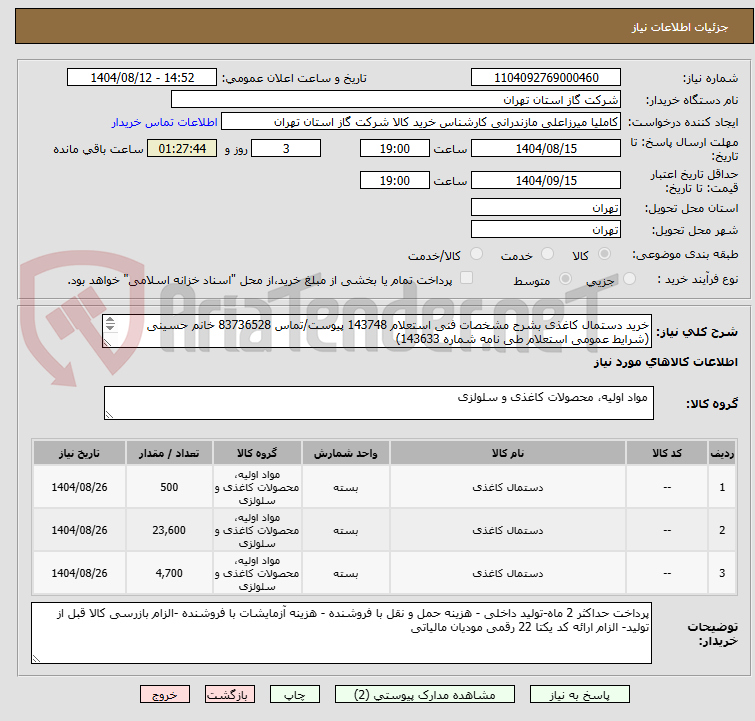
Task: Click دستمال کاغذی in row 1
Action: pyautogui.click(x=508, y=487)
